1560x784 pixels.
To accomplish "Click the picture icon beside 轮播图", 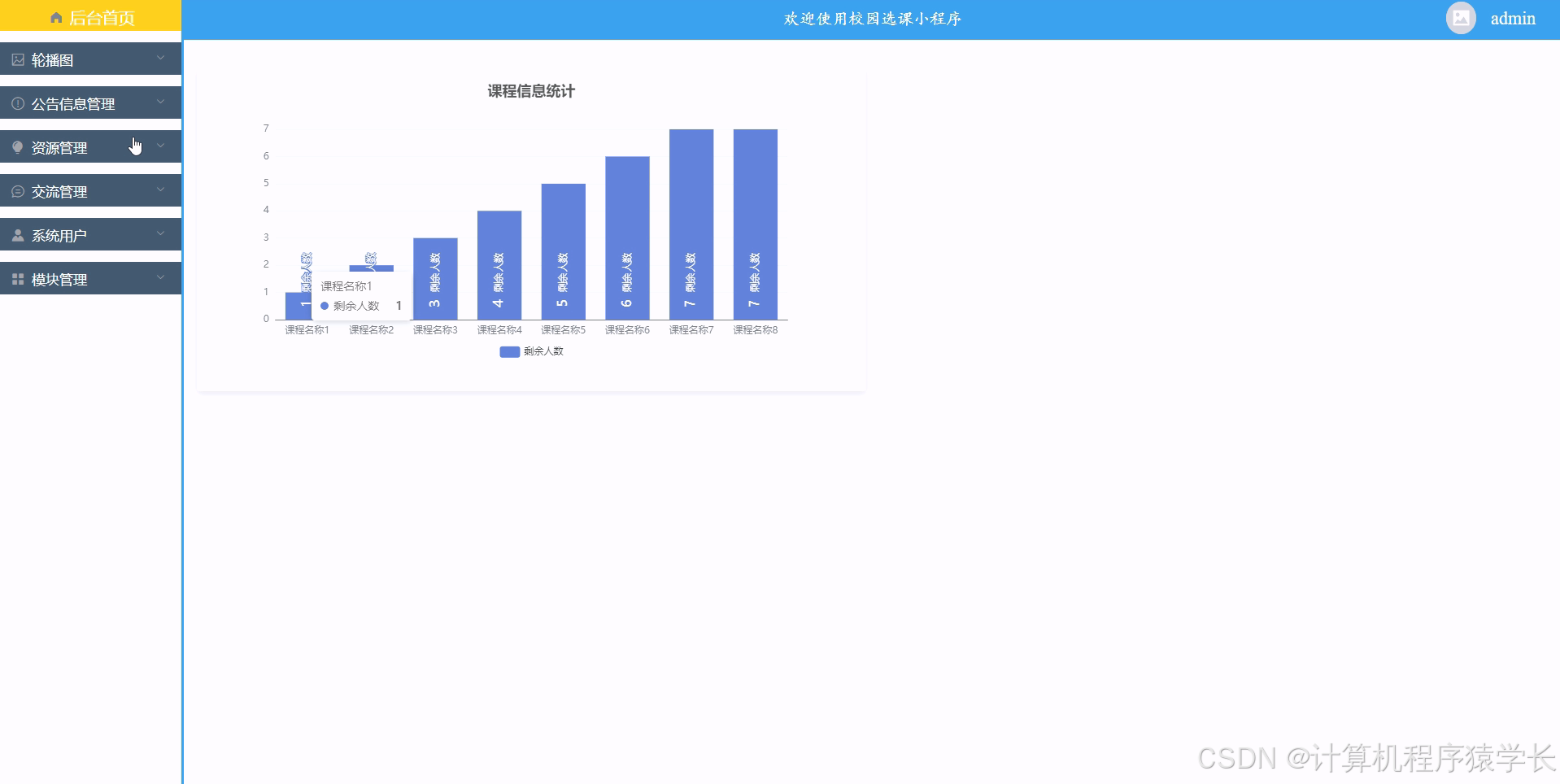I will click(x=18, y=60).
